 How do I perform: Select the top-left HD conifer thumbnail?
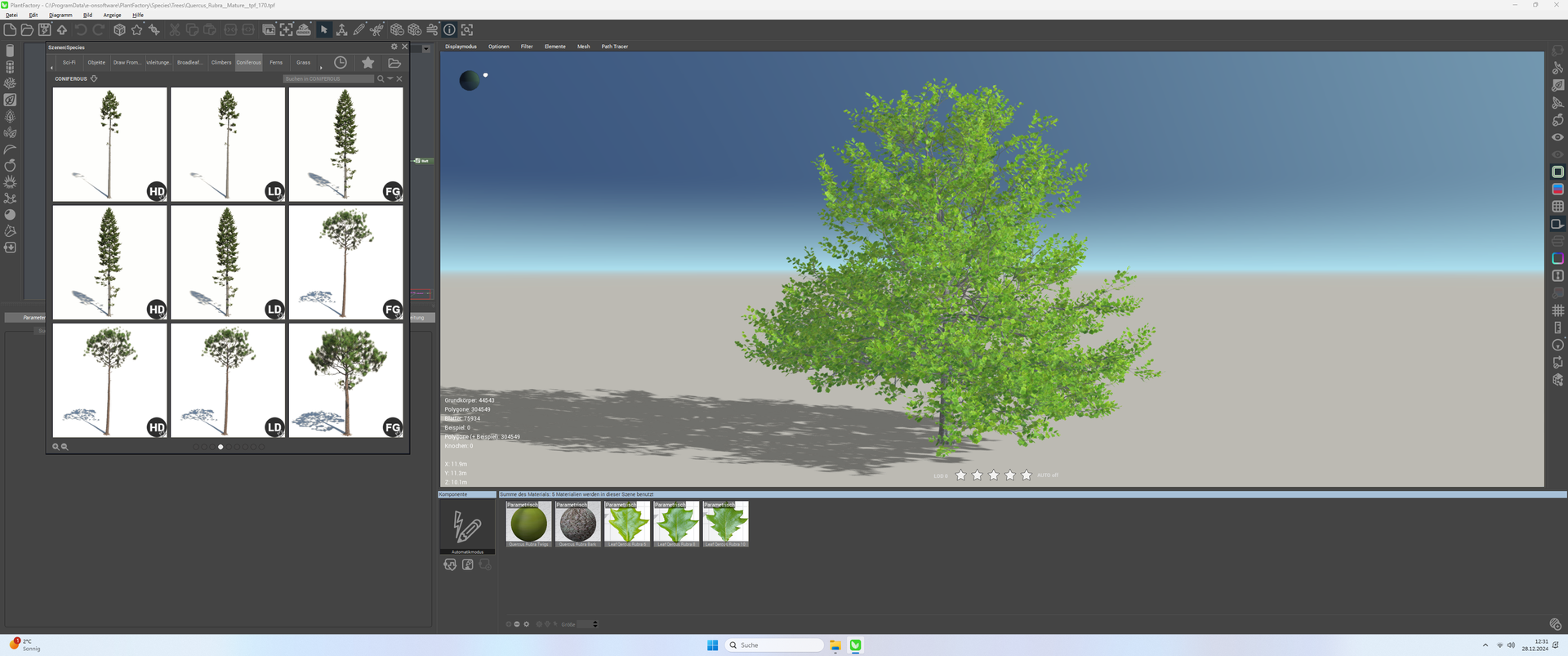pyautogui.click(x=110, y=145)
